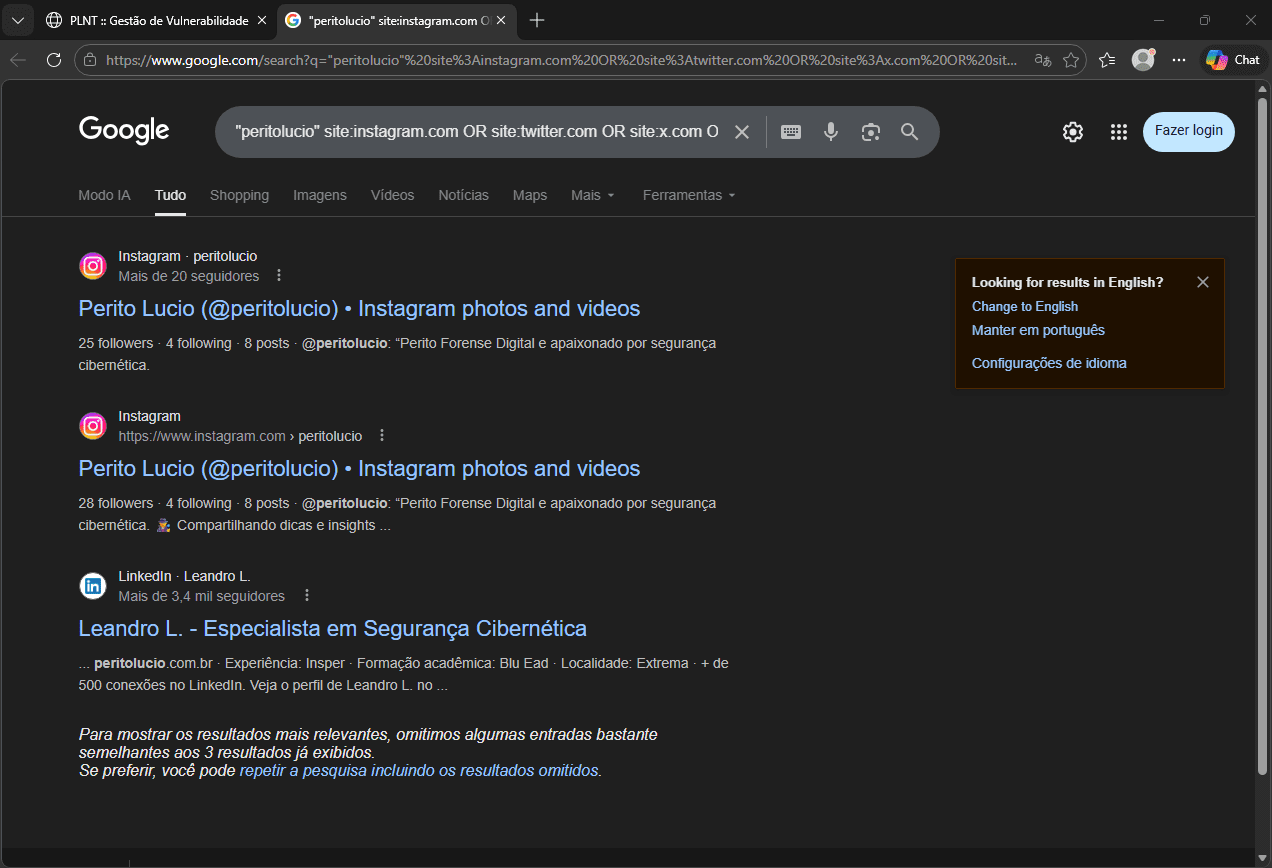Open Google search settings gear
This screenshot has height=868, width=1272.
[x=1072, y=131]
